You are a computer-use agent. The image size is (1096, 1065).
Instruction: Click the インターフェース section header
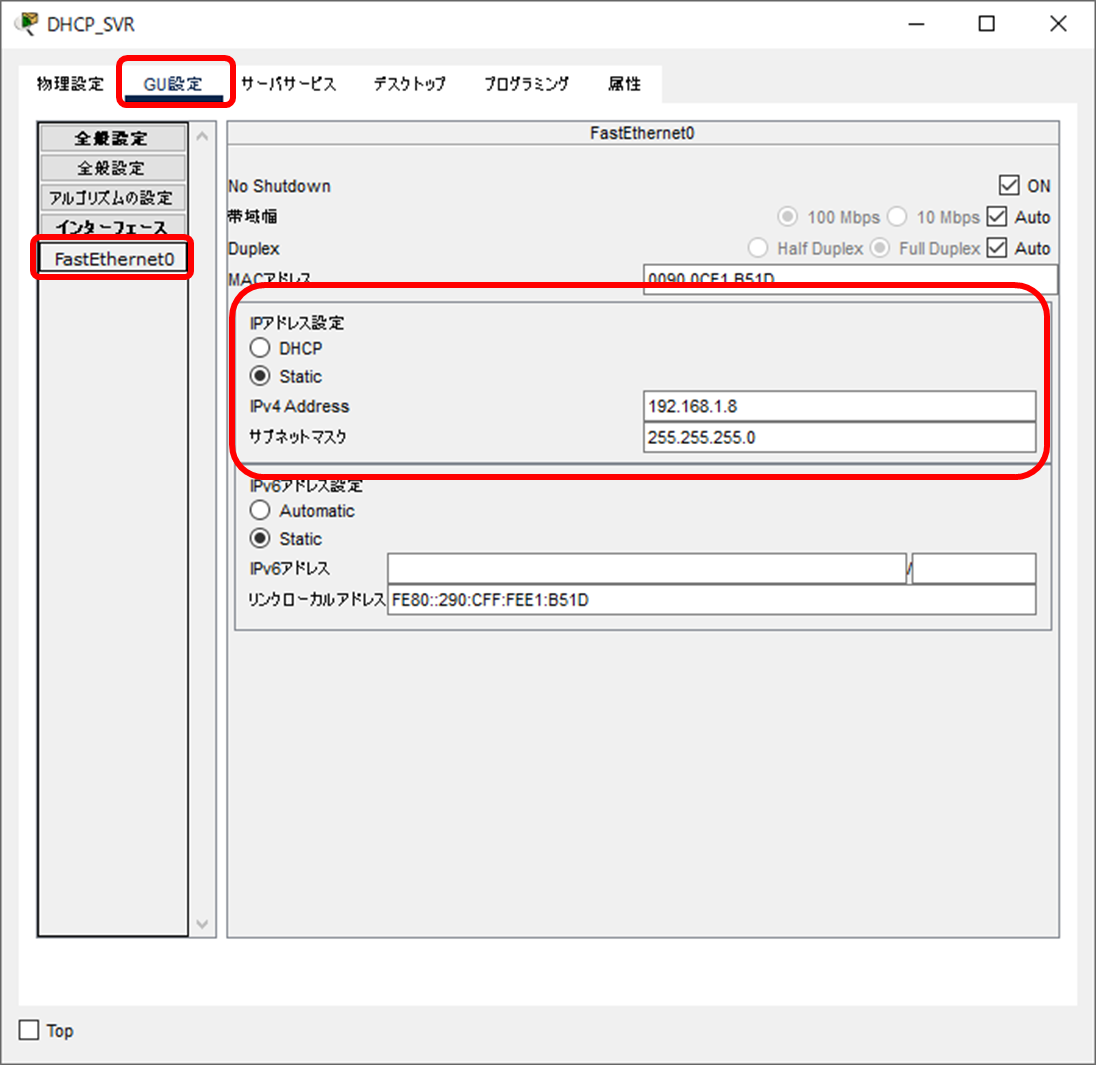click(113, 226)
